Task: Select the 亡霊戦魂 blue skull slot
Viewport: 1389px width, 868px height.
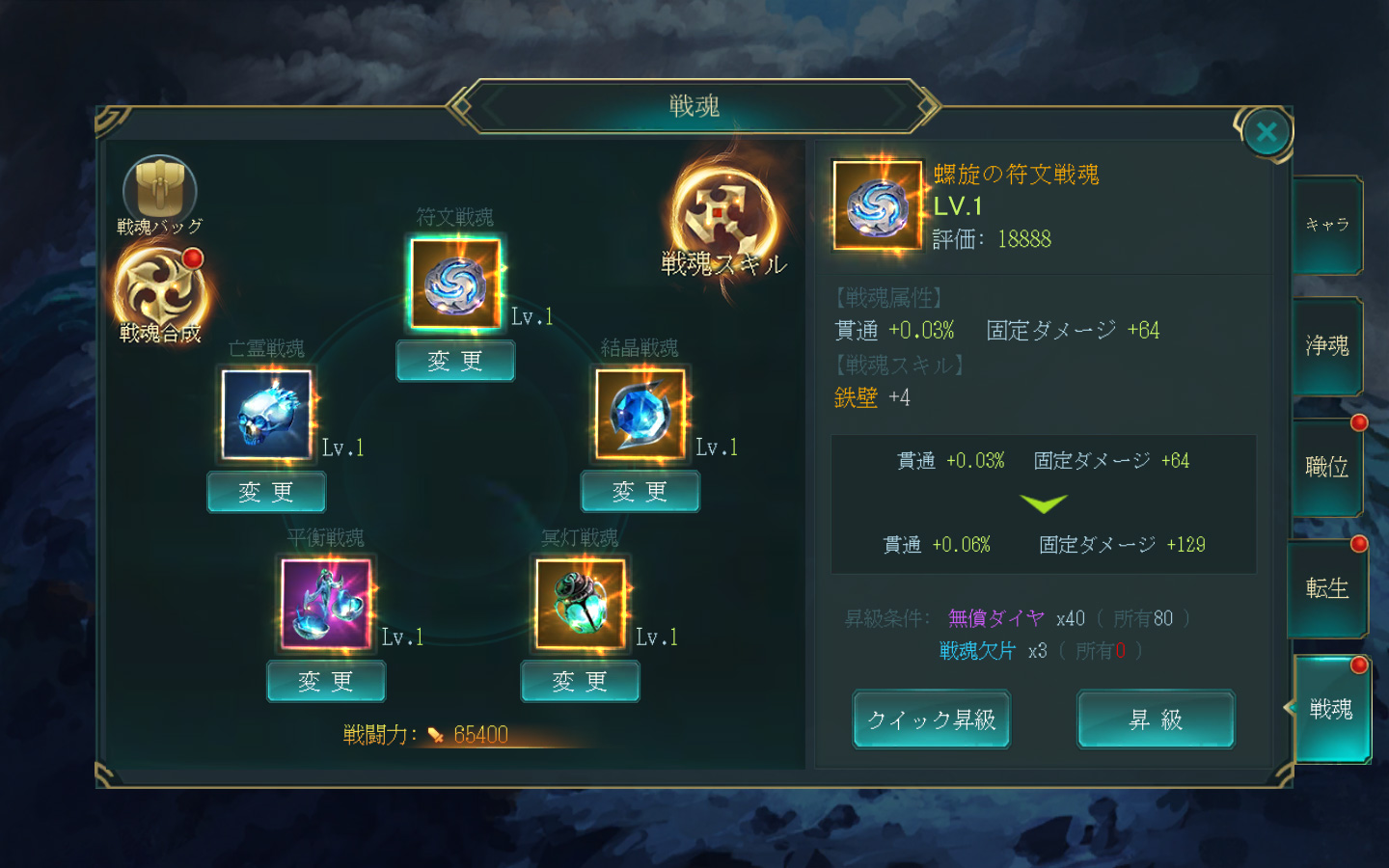Action: [x=267, y=415]
